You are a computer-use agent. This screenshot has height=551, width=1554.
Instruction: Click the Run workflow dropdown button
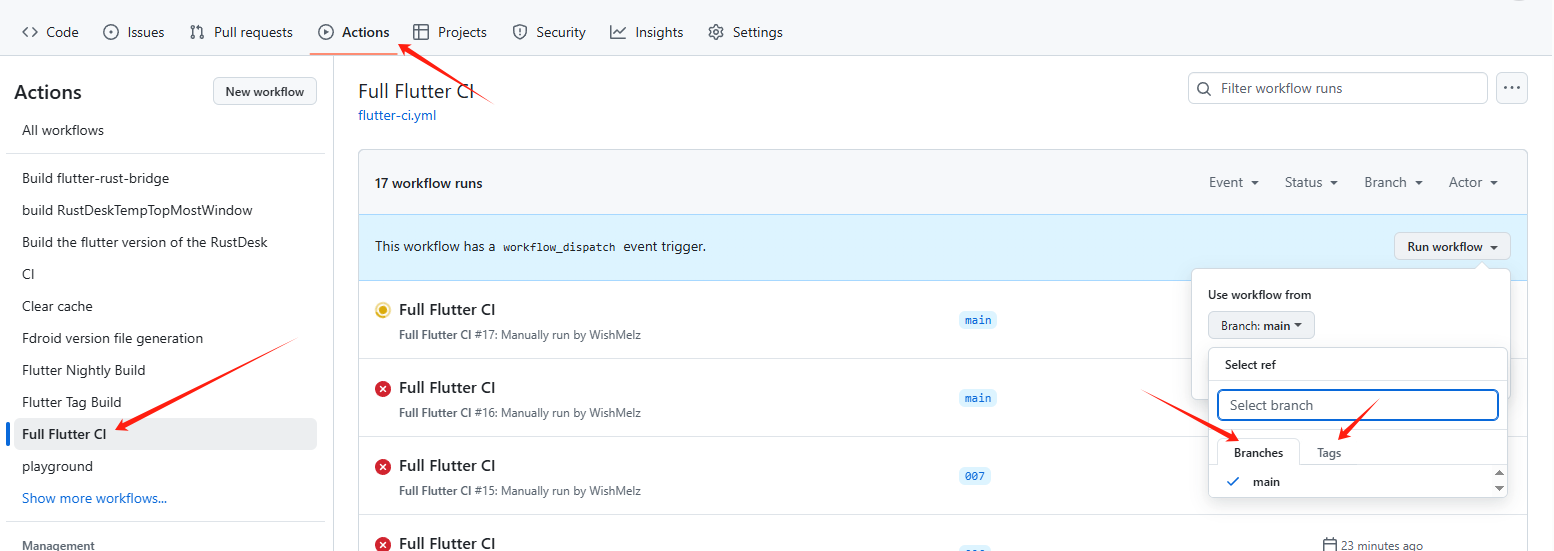coord(1452,247)
